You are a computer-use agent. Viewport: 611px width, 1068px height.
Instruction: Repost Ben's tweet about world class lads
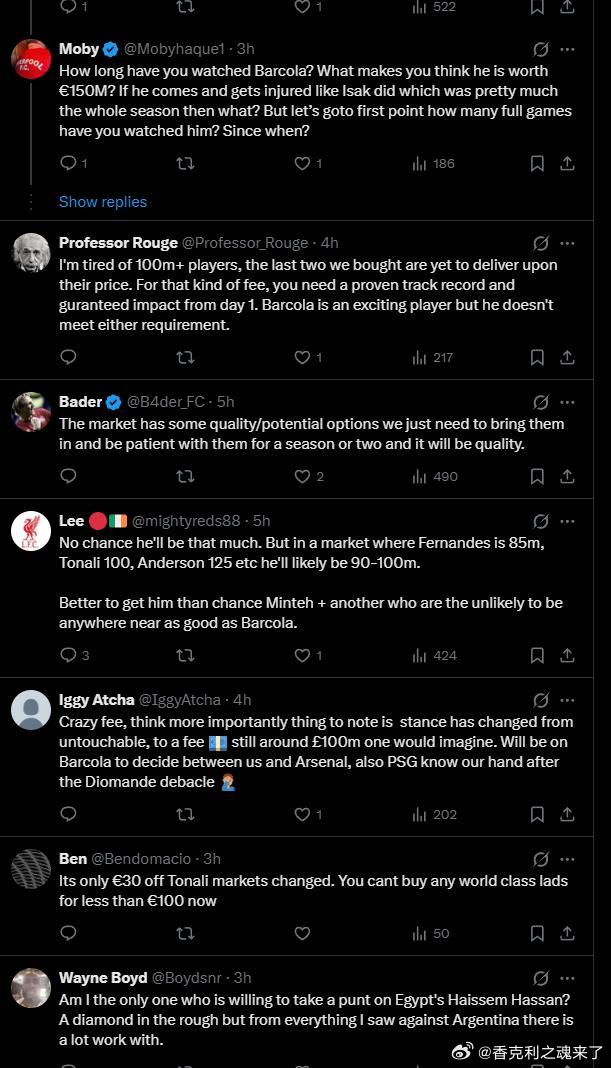pyautogui.click(x=185, y=933)
